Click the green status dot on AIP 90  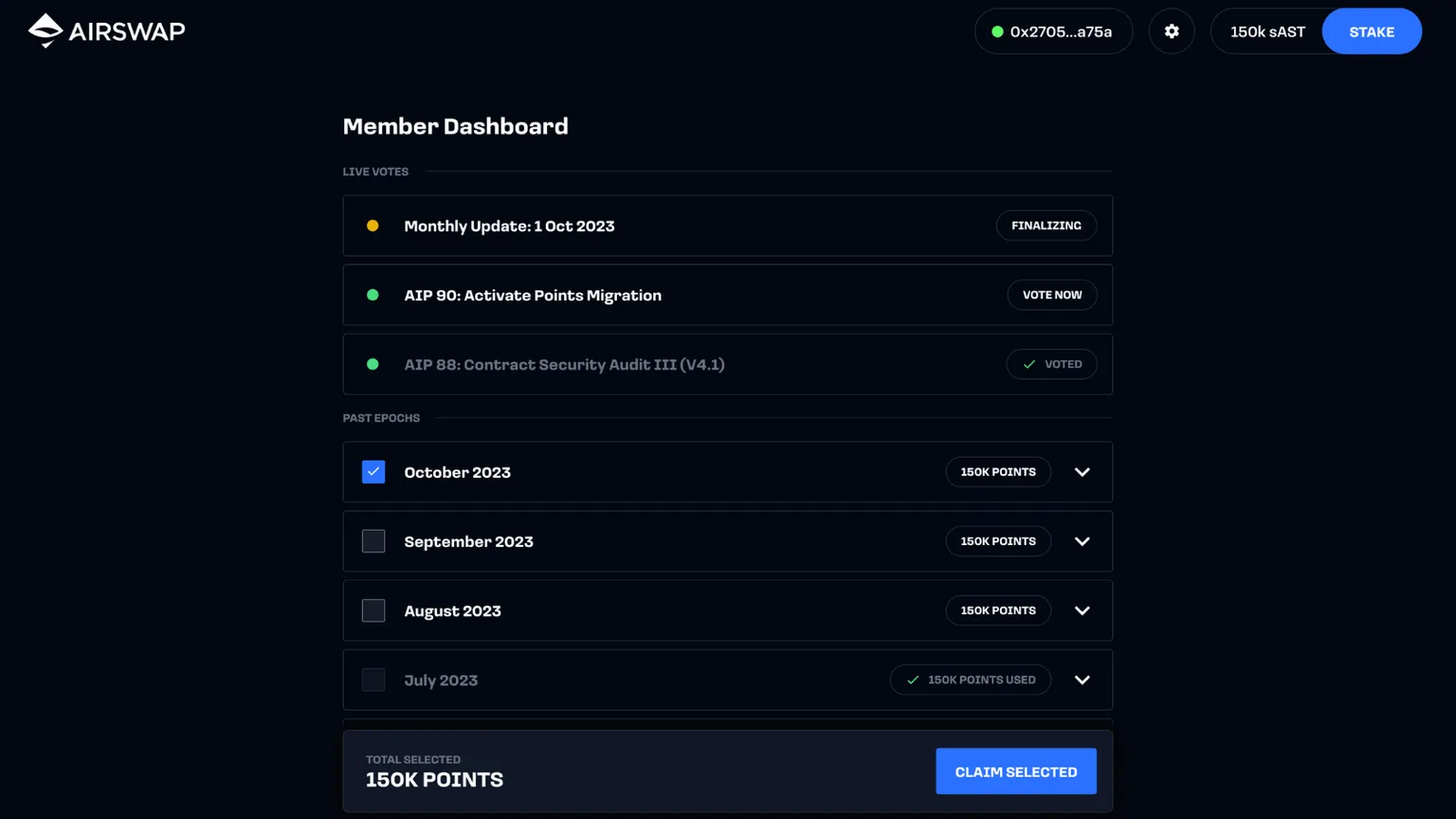tap(373, 295)
